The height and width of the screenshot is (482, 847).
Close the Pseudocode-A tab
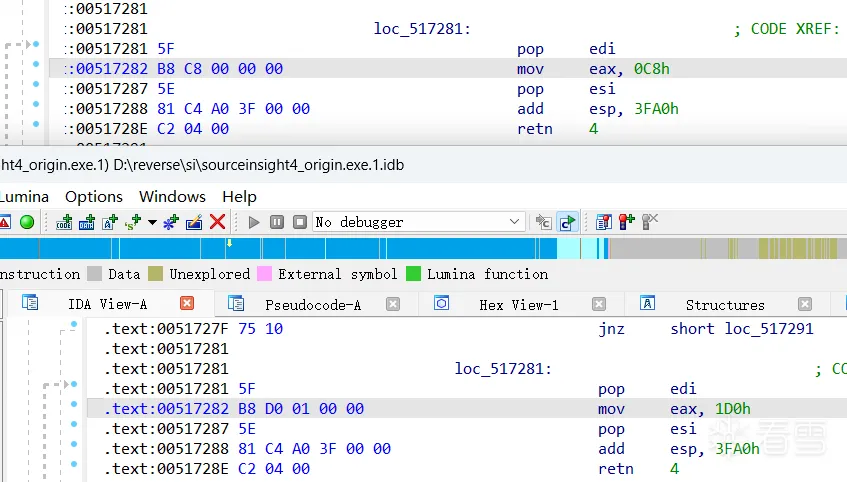pos(393,304)
